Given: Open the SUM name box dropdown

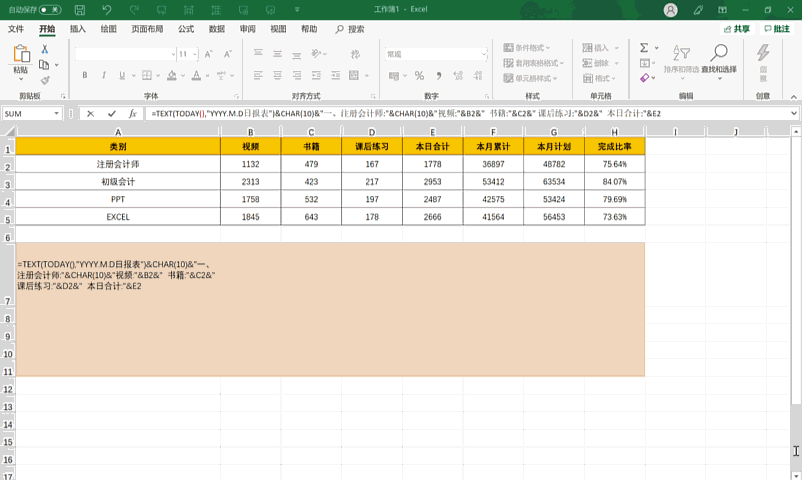Looking at the screenshot, I should coord(57,114).
